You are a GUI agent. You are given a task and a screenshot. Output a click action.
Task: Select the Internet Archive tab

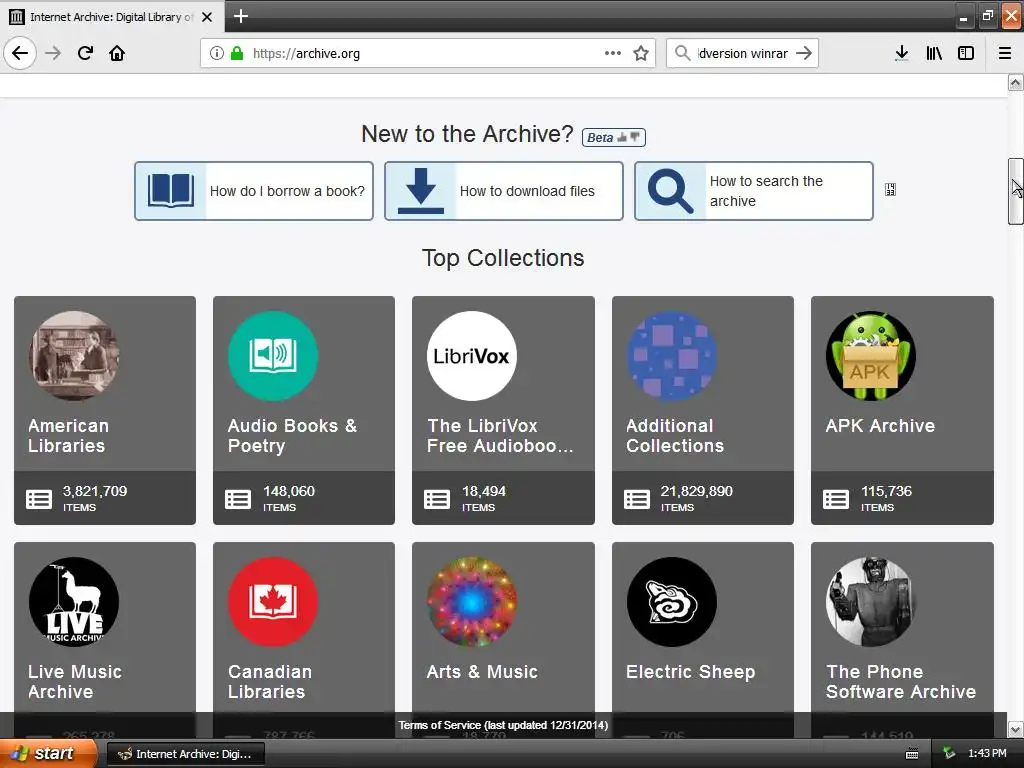[x=112, y=17]
